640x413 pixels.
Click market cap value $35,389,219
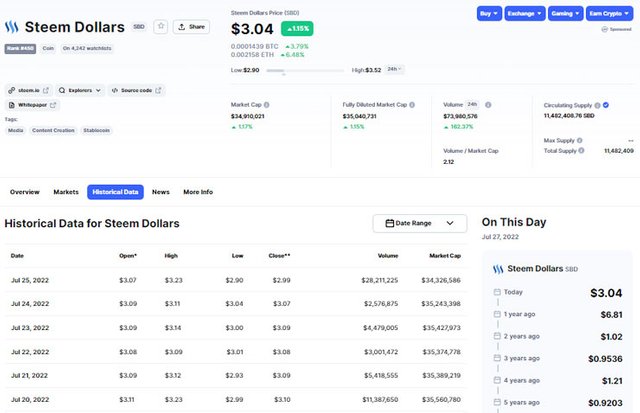[441, 375]
